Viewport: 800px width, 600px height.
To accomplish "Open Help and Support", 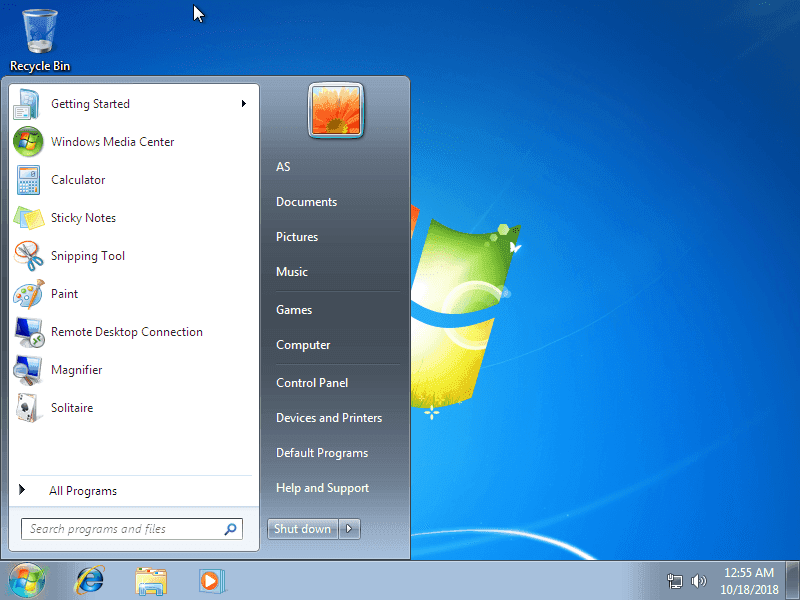I will 320,487.
